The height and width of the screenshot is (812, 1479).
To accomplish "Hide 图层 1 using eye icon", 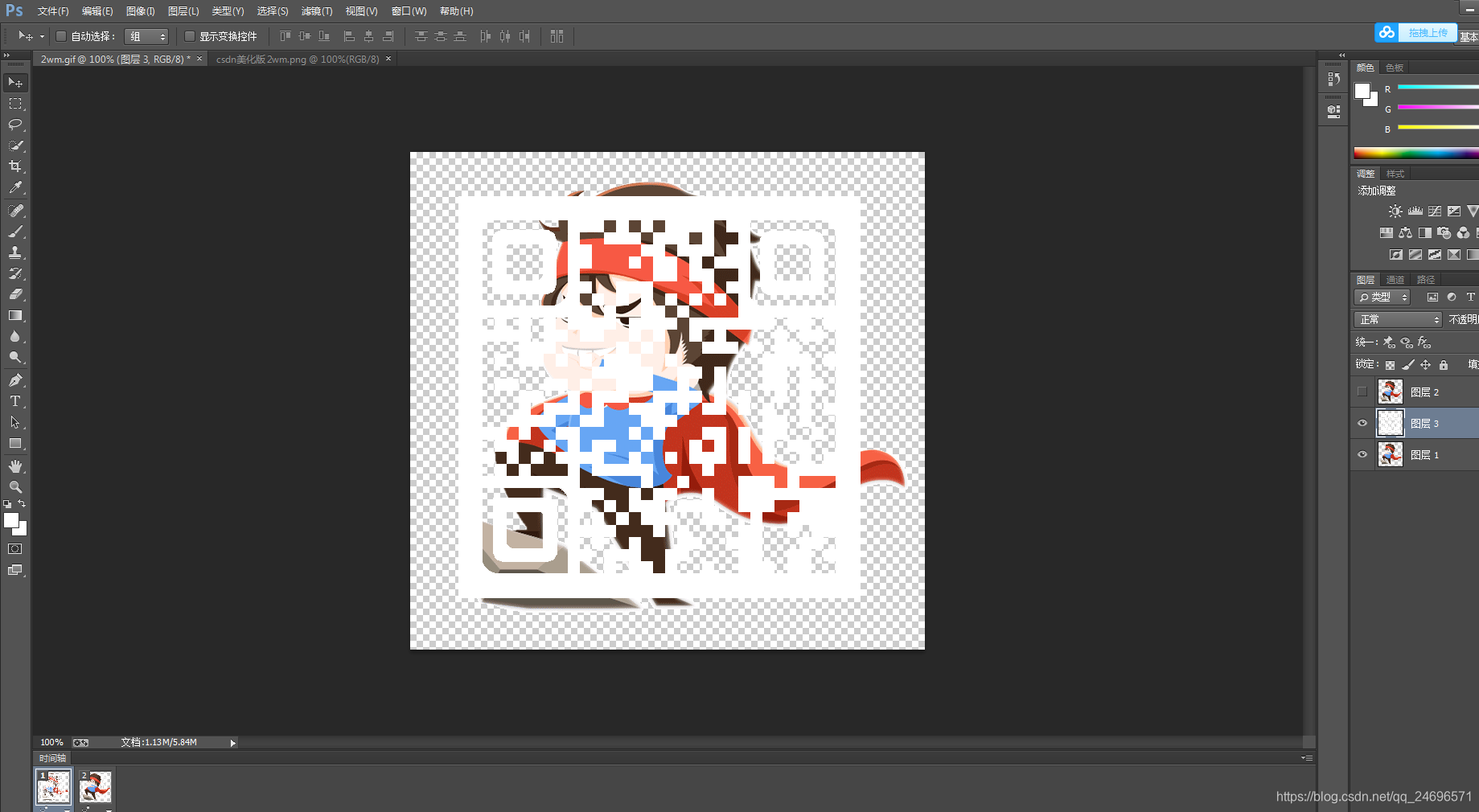I will [1362, 454].
